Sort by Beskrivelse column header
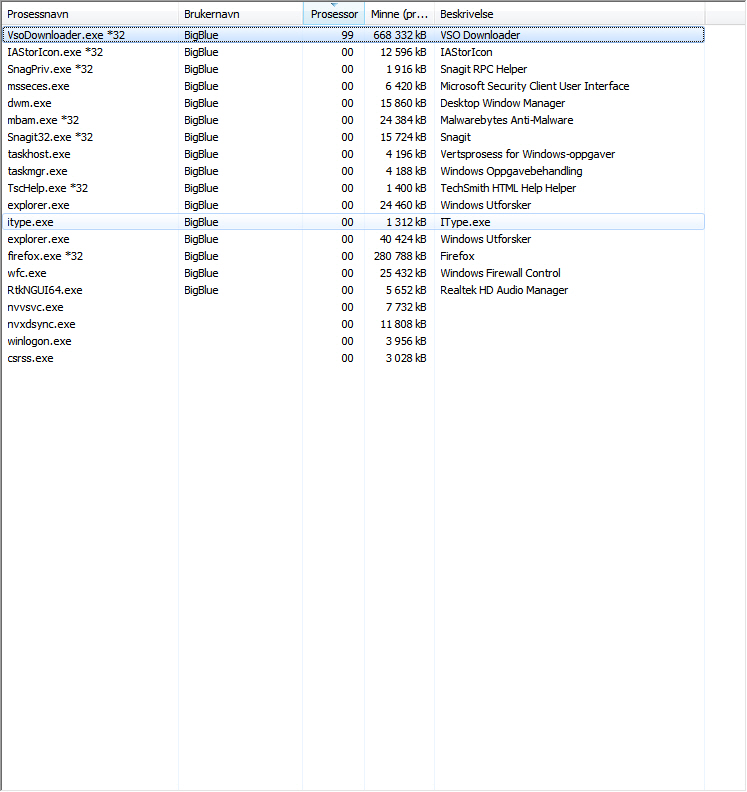This screenshot has width=747, height=792. coord(569,14)
